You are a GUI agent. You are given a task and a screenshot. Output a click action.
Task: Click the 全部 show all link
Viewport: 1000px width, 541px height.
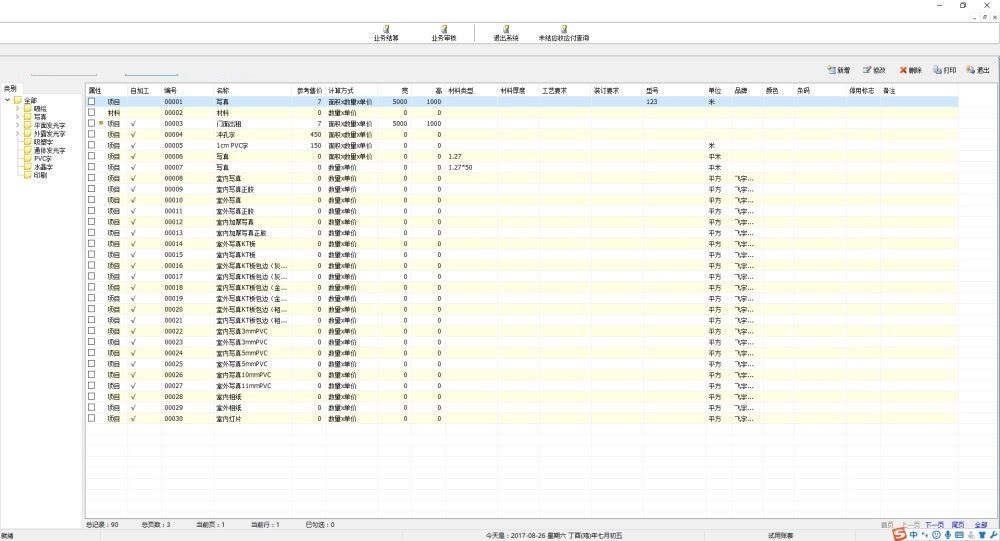pyautogui.click(x=981, y=525)
